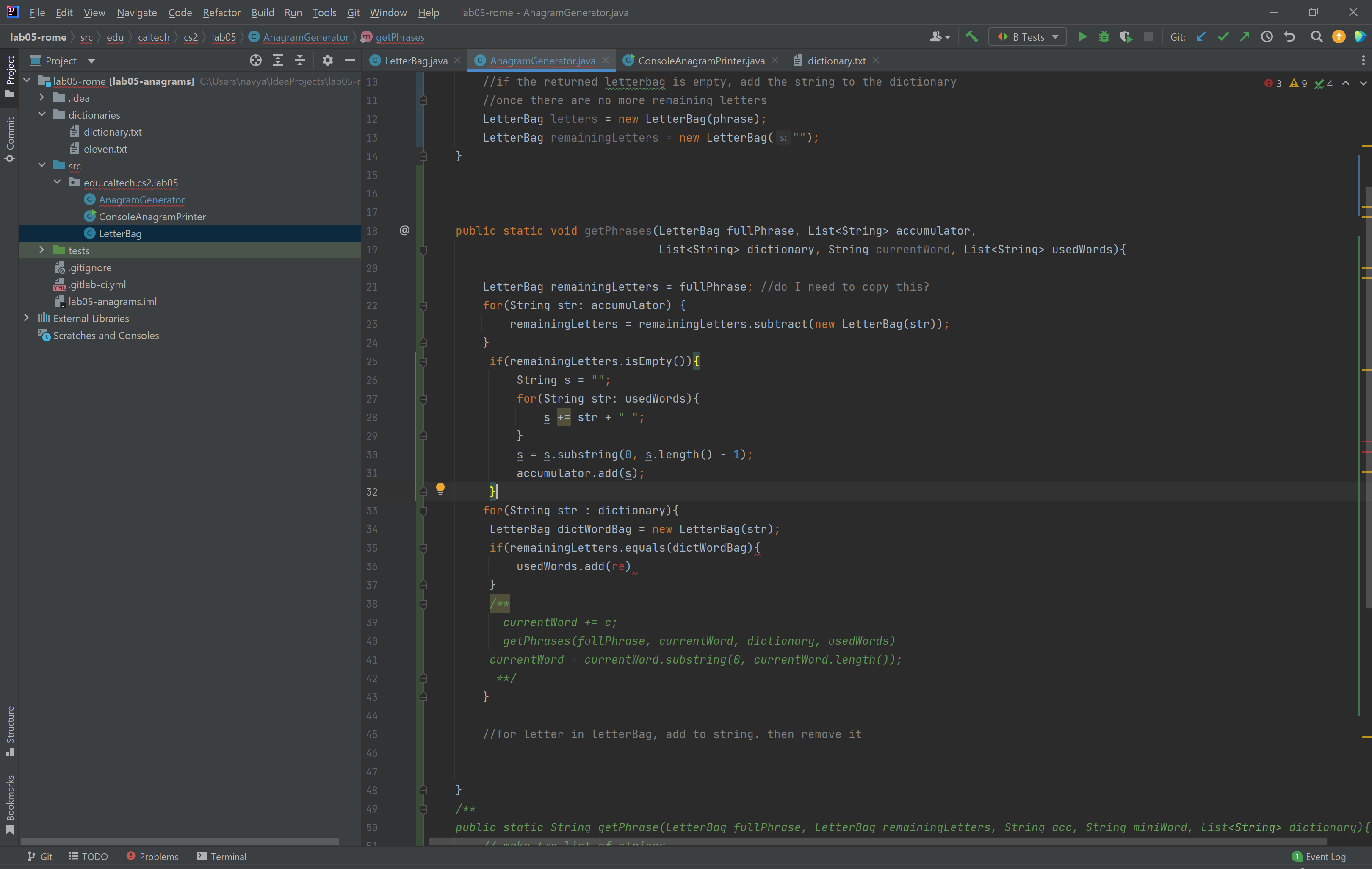Commit changes with the Git checkmark icon
Viewport: 1372px width, 869px height.
tap(1223, 37)
